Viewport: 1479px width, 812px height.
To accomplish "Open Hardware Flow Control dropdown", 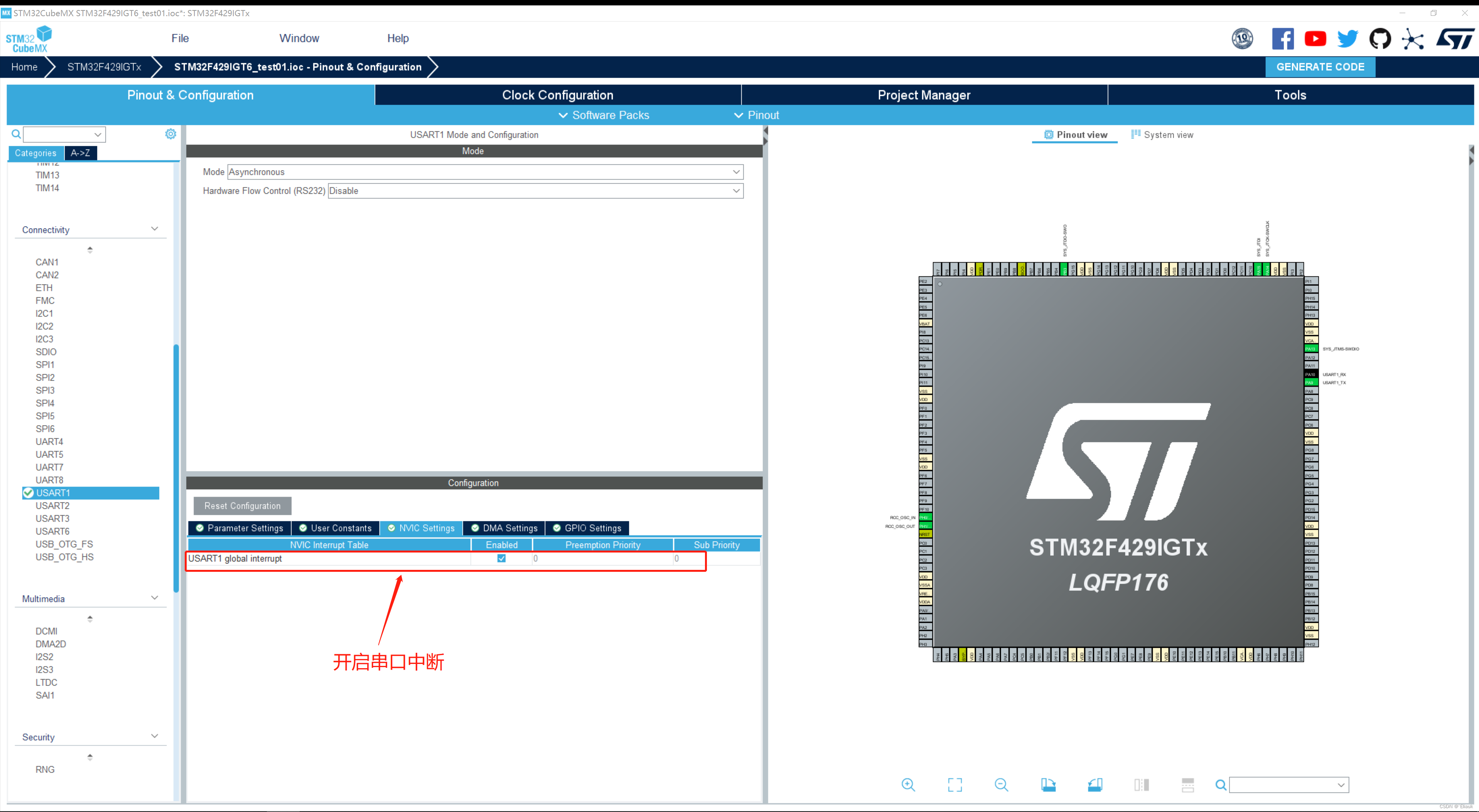I will pyautogui.click(x=535, y=190).
